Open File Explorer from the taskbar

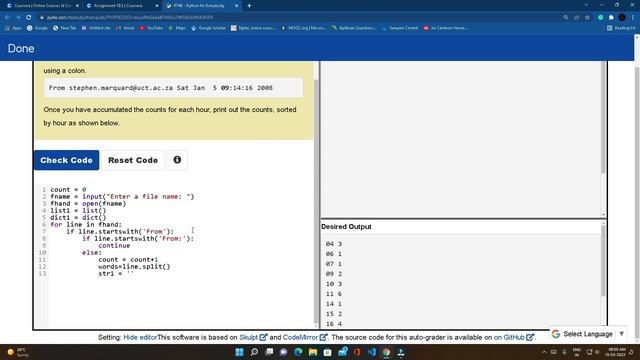[313, 352]
